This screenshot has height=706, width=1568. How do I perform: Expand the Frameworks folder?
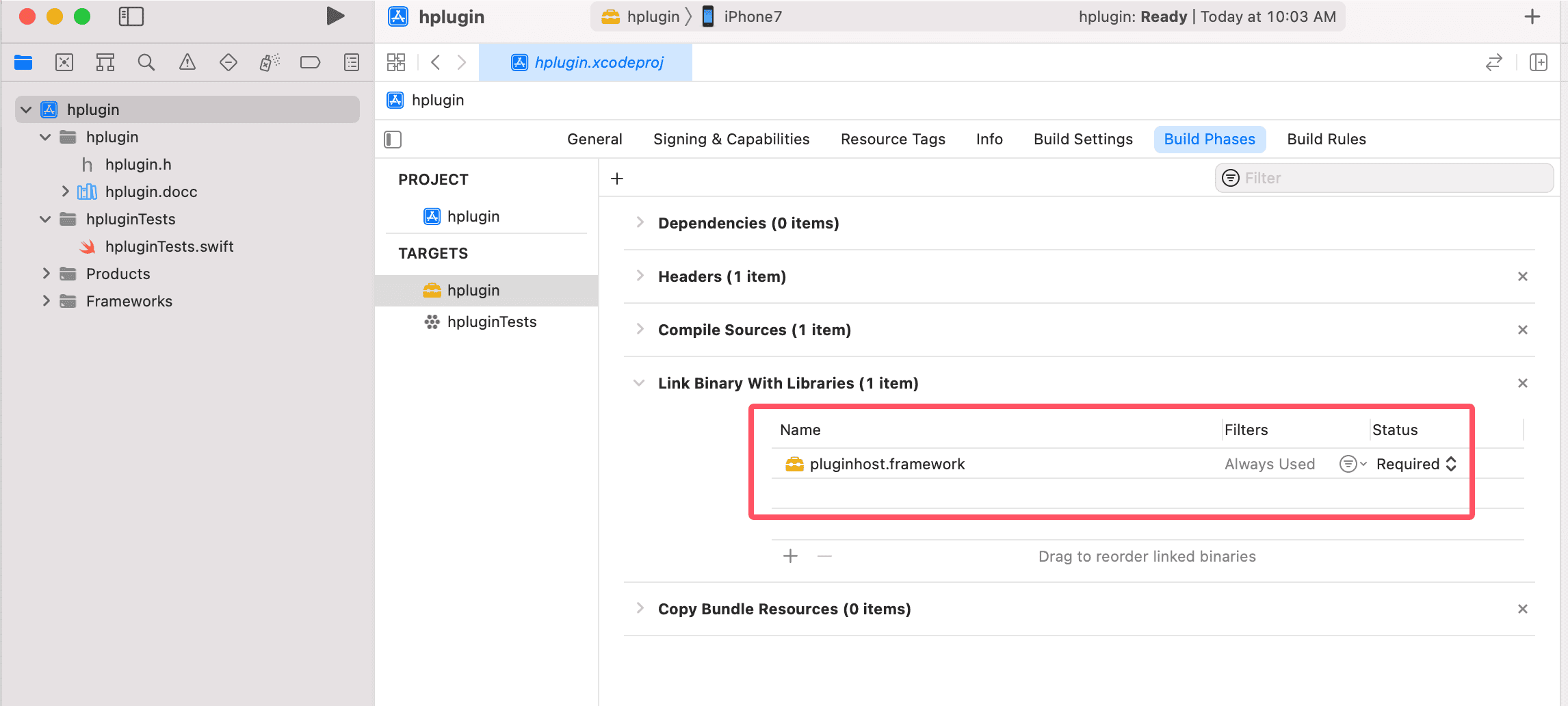46,301
